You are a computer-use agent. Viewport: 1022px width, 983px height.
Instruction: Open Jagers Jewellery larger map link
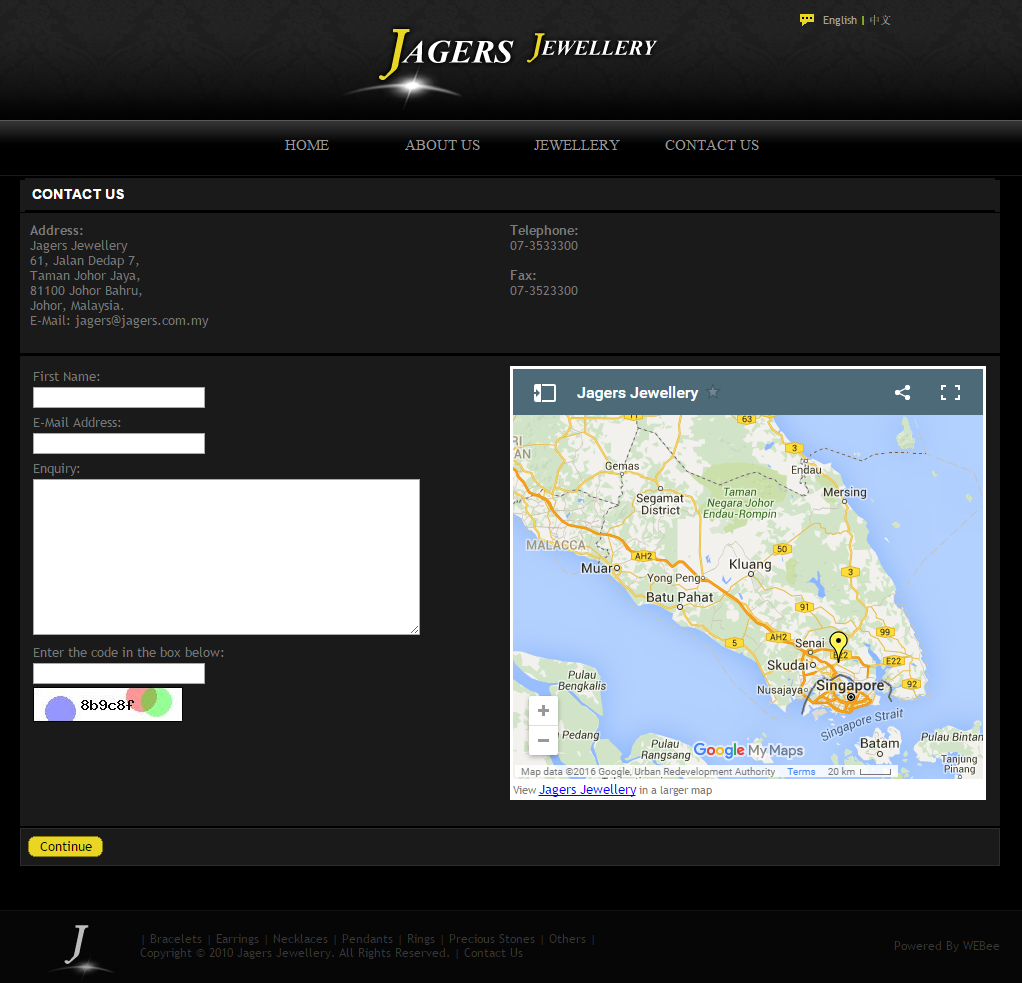pos(587,789)
